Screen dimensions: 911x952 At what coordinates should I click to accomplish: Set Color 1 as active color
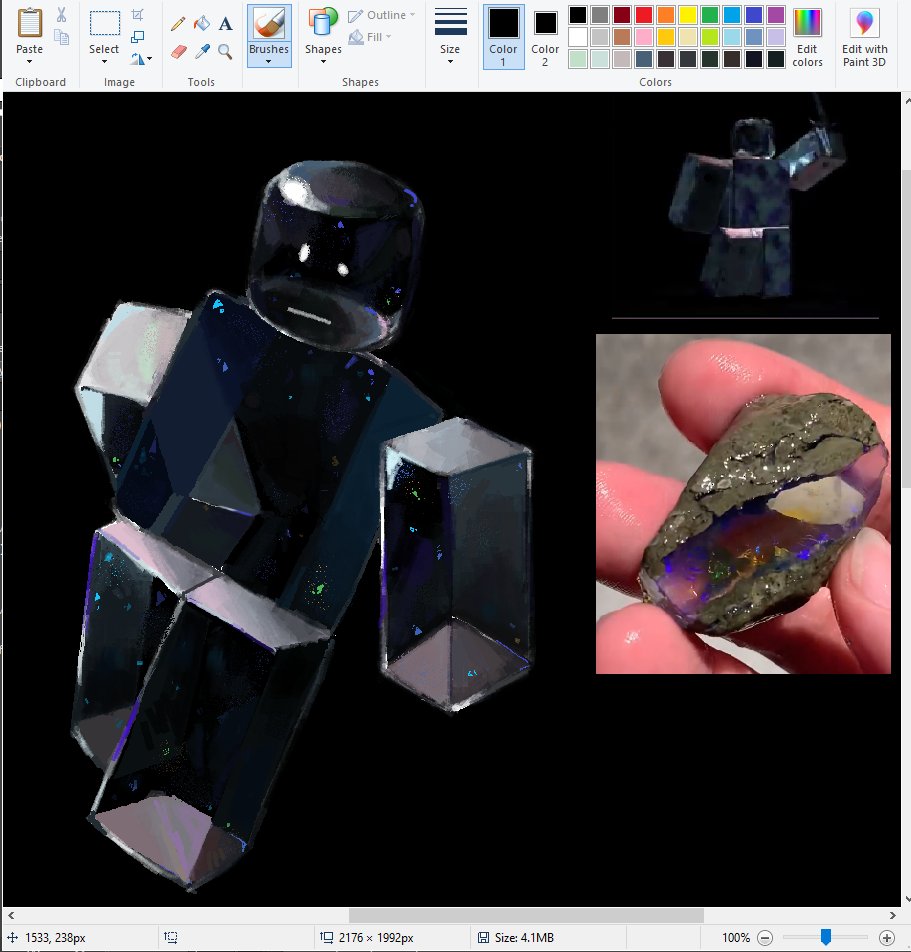pos(503,36)
